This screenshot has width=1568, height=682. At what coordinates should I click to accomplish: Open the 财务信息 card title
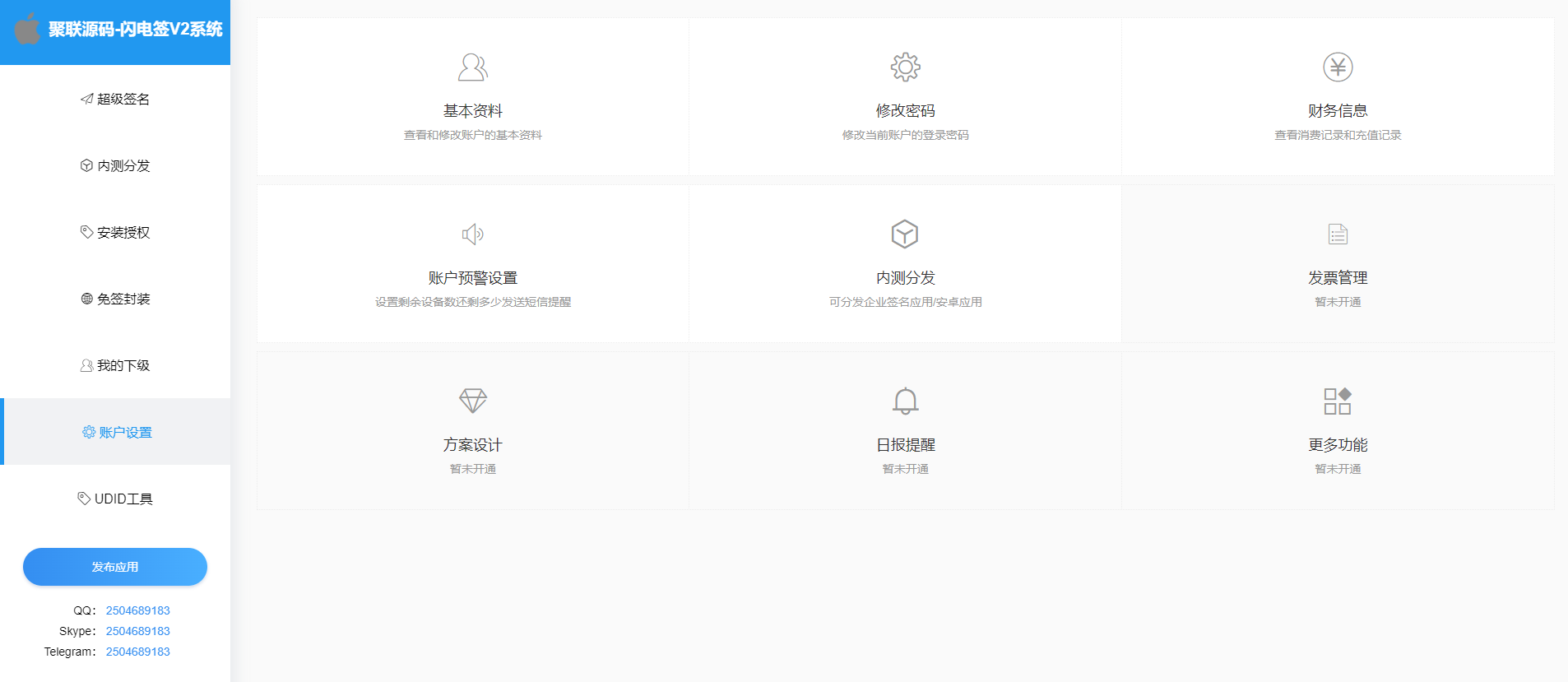tap(1338, 111)
